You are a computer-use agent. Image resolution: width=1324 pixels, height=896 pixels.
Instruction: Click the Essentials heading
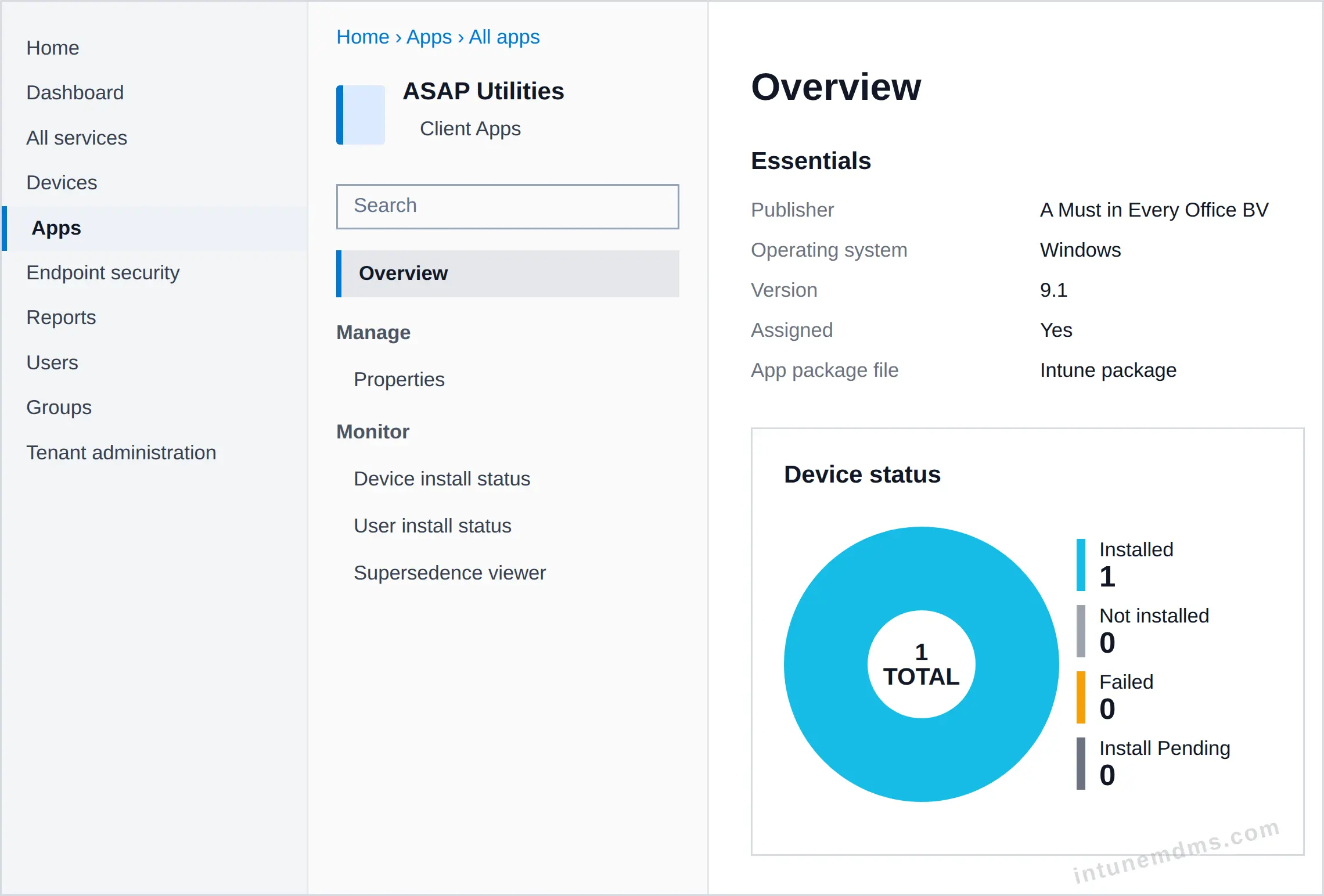click(x=811, y=161)
